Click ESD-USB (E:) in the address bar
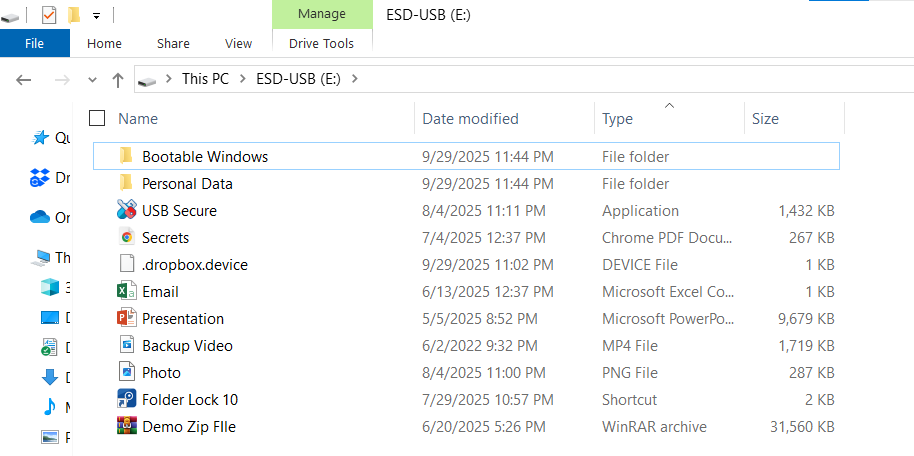The image size is (914, 456). point(298,79)
